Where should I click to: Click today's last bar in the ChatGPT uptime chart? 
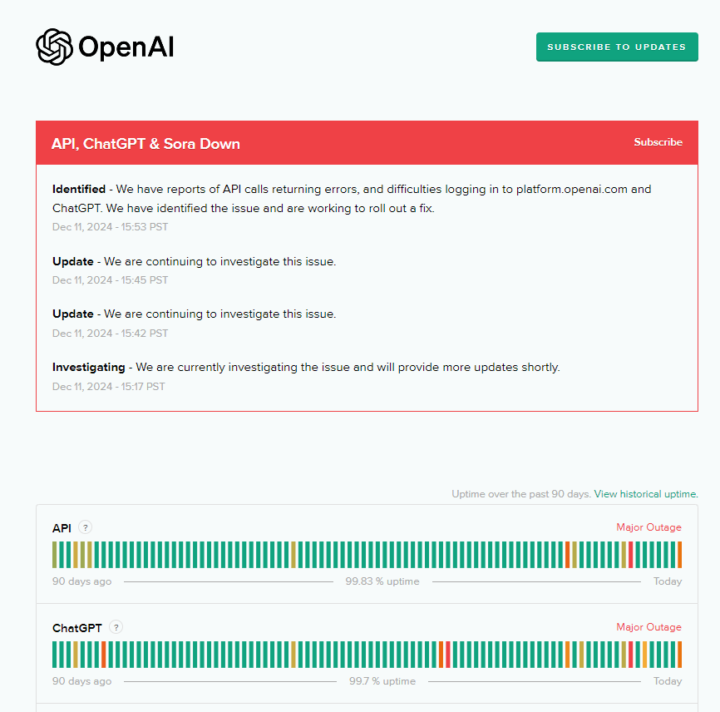point(679,654)
